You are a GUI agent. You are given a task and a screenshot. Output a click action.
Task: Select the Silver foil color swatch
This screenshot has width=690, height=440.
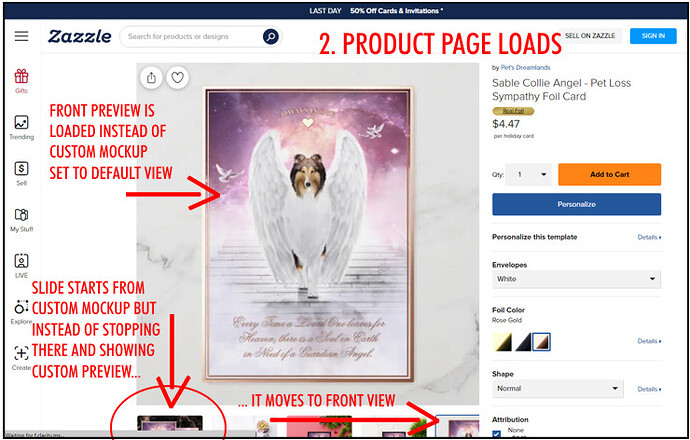coord(523,342)
